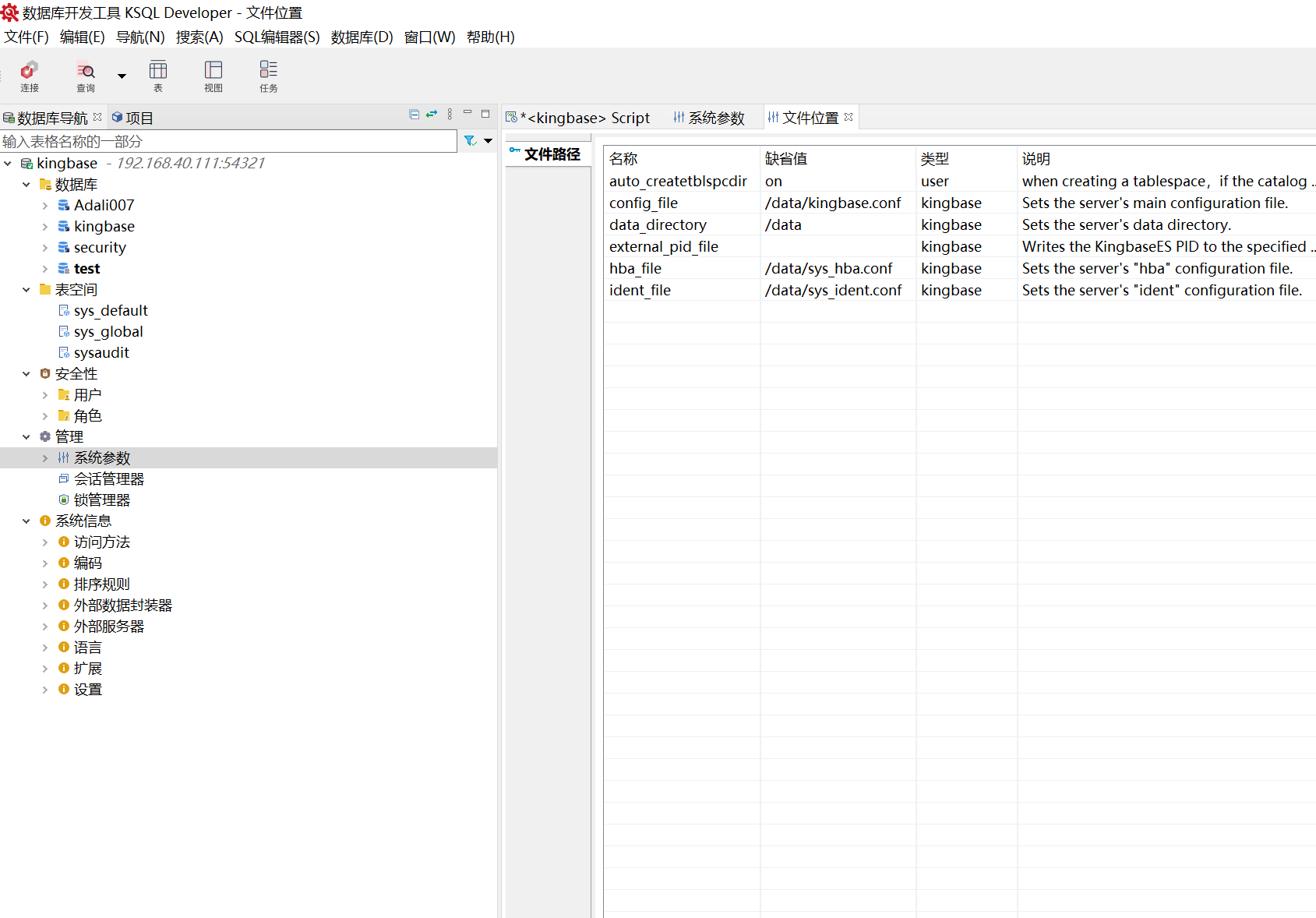The width and height of the screenshot is (1316, 918).
Task: Select the config_file row in the table
Action: (644, 203)
